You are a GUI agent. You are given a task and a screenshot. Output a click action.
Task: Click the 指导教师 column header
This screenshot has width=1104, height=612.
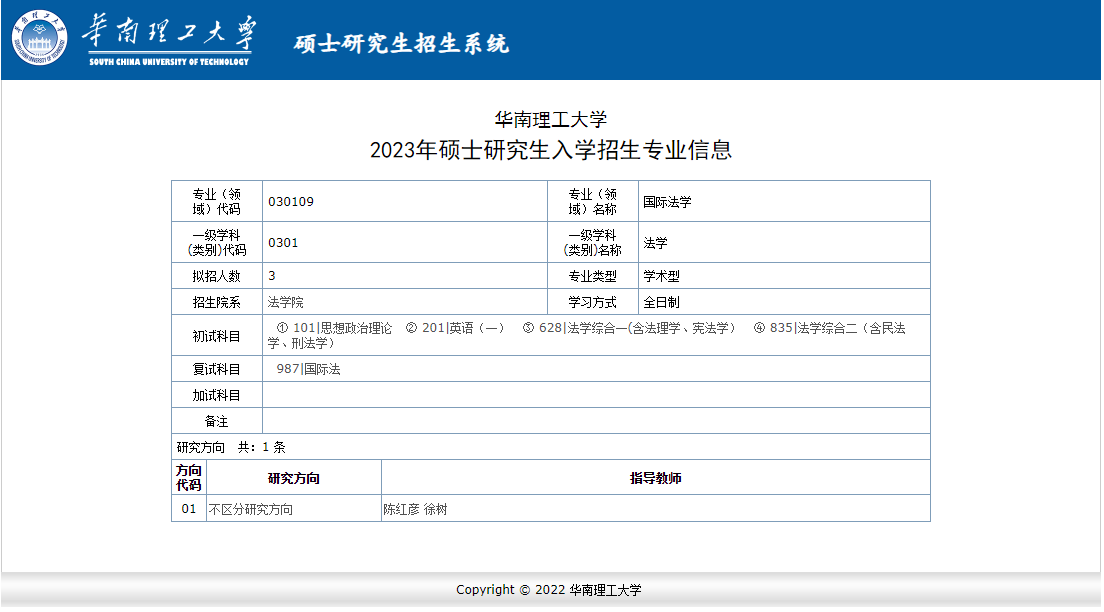click(x=656, y=477)
